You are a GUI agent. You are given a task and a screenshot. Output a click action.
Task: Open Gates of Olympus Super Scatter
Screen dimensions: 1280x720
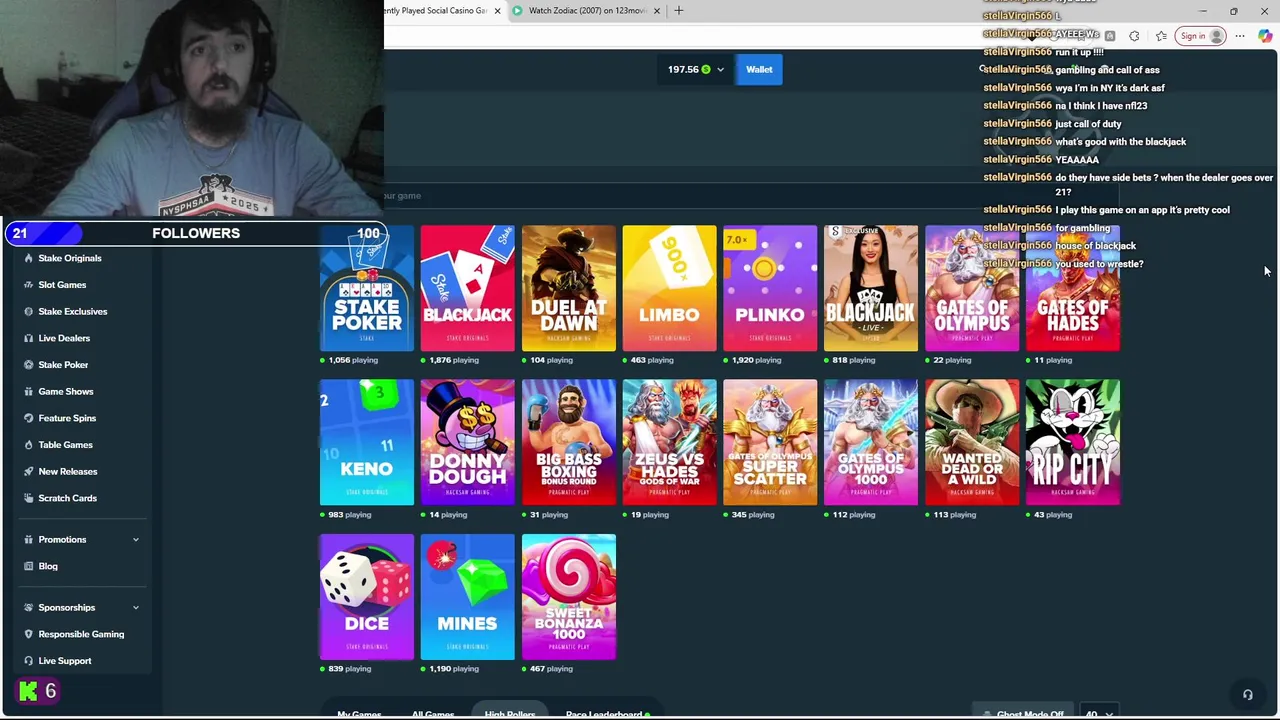click(770, 443)
